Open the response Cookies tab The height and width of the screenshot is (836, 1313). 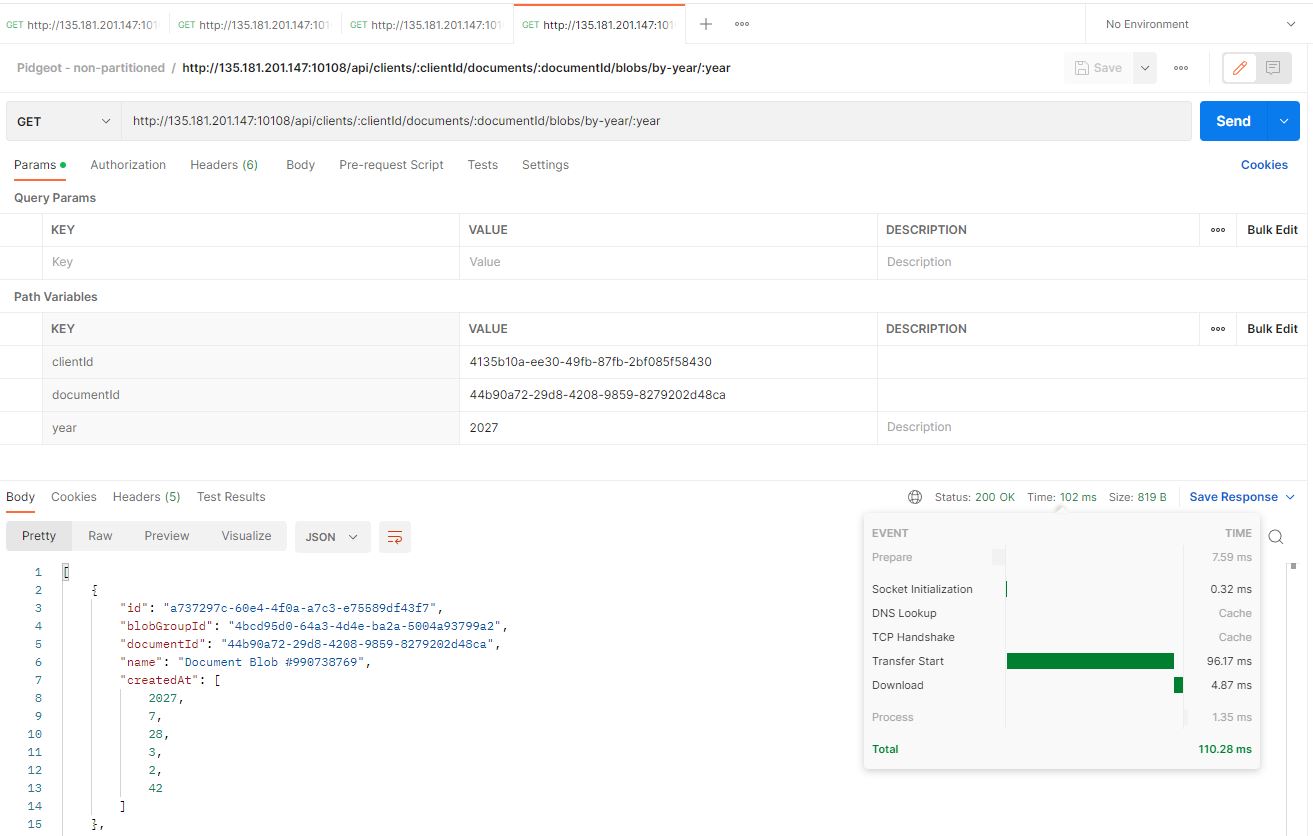point(74,497)
